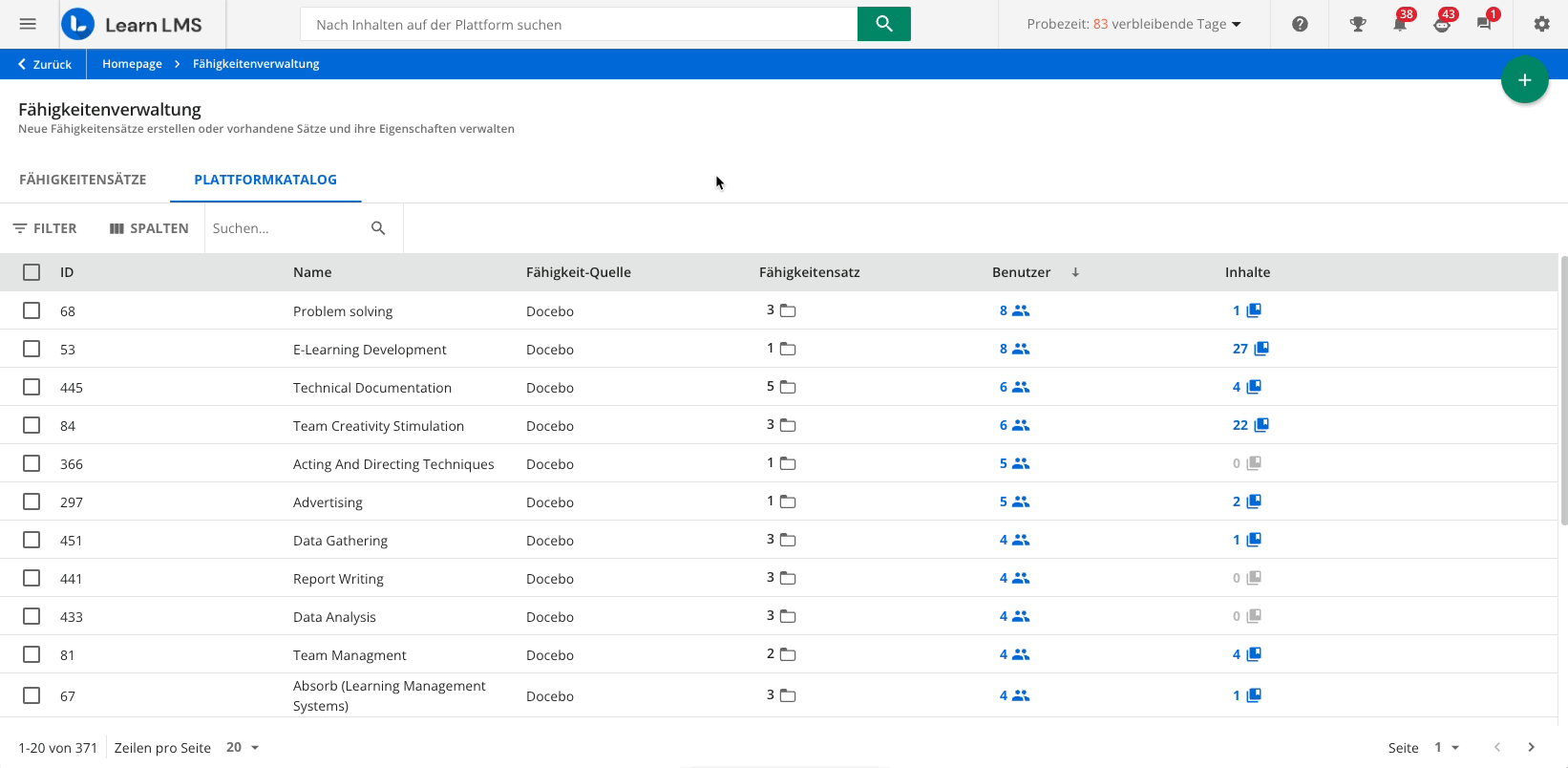Check the row with ID 445
The height and width of the screenshot is (768, 1568).
(32, 387)
